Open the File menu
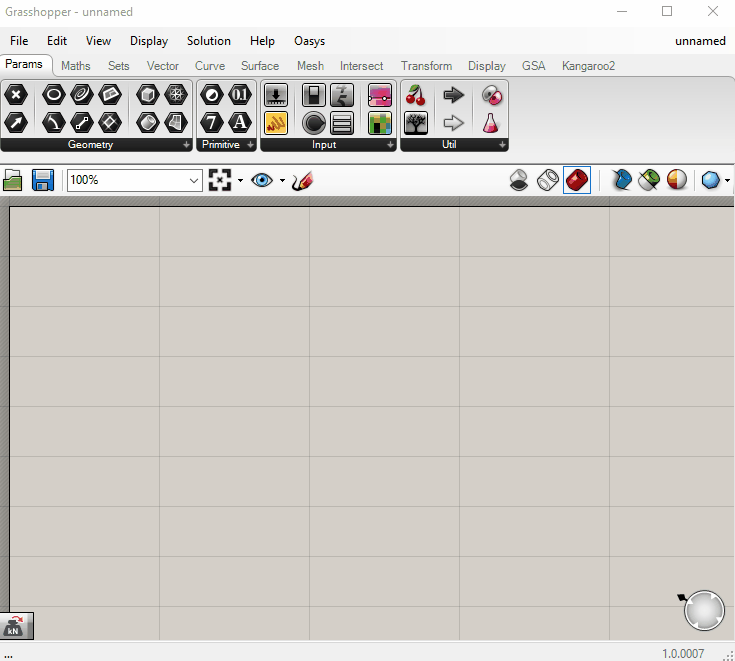 pos(19,41)
